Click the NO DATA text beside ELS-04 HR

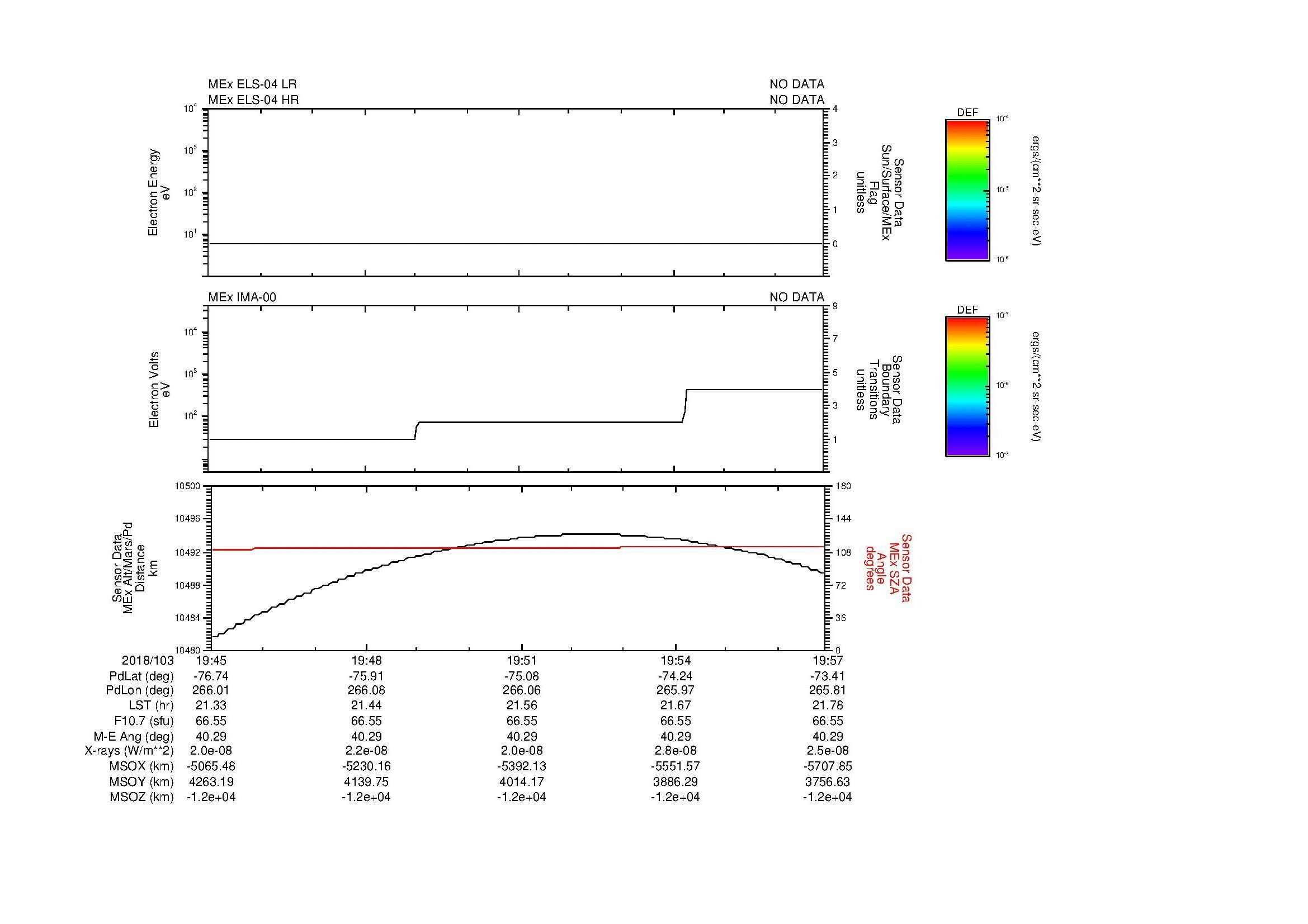tap(796, 99)
